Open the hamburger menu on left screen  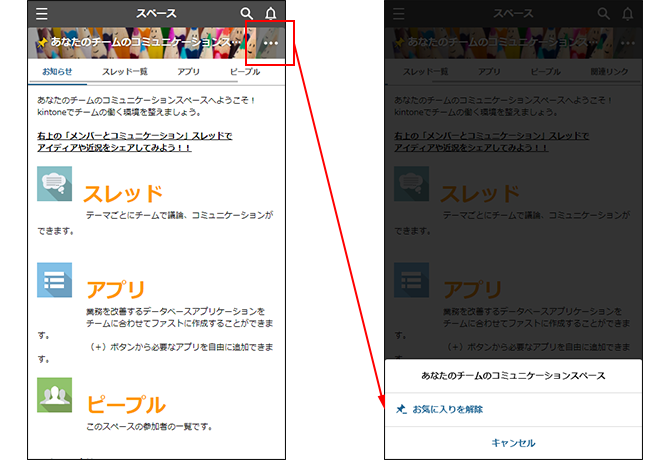tap(41, 14)
